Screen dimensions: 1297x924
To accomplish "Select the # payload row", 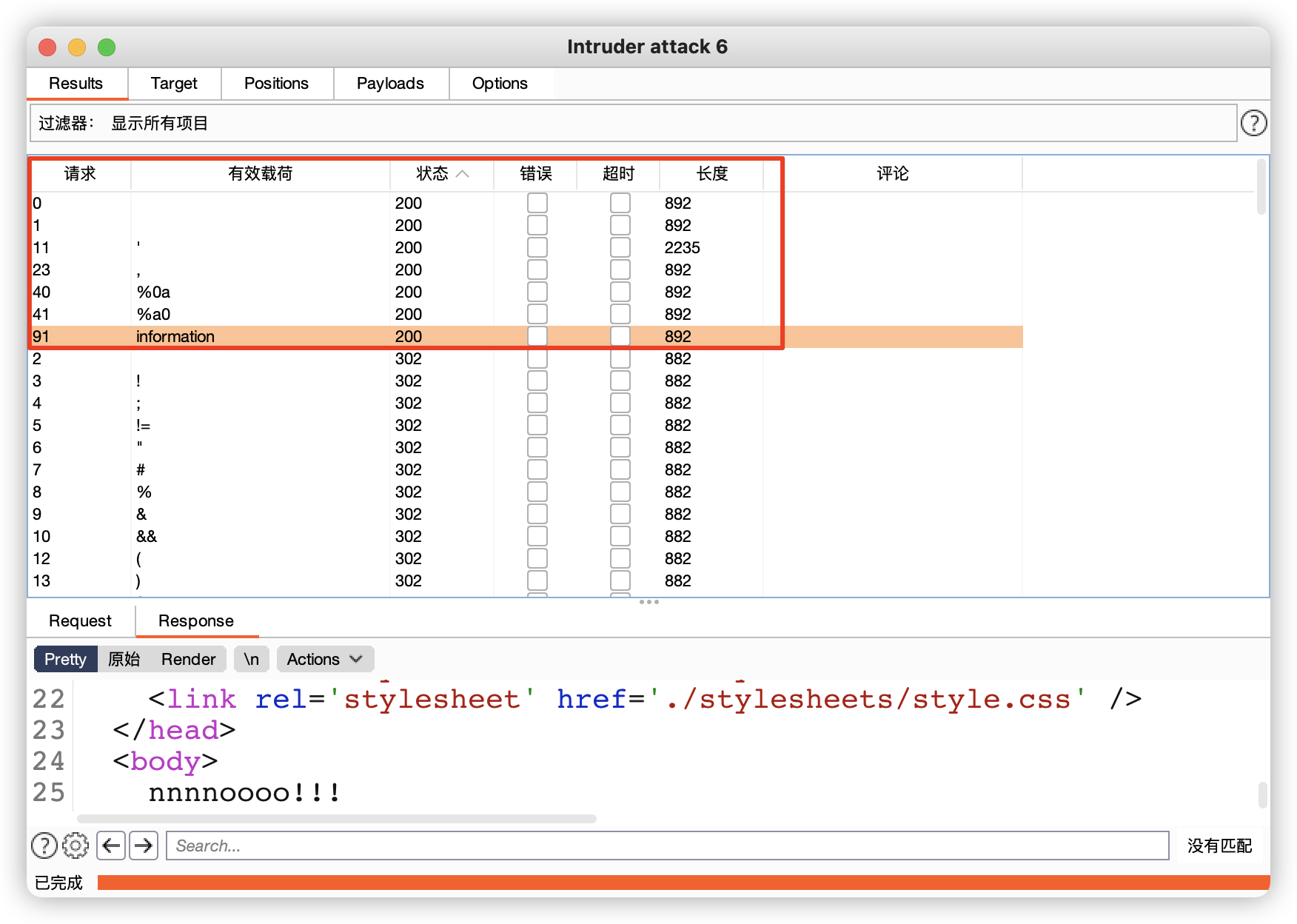I will point(526,469).
